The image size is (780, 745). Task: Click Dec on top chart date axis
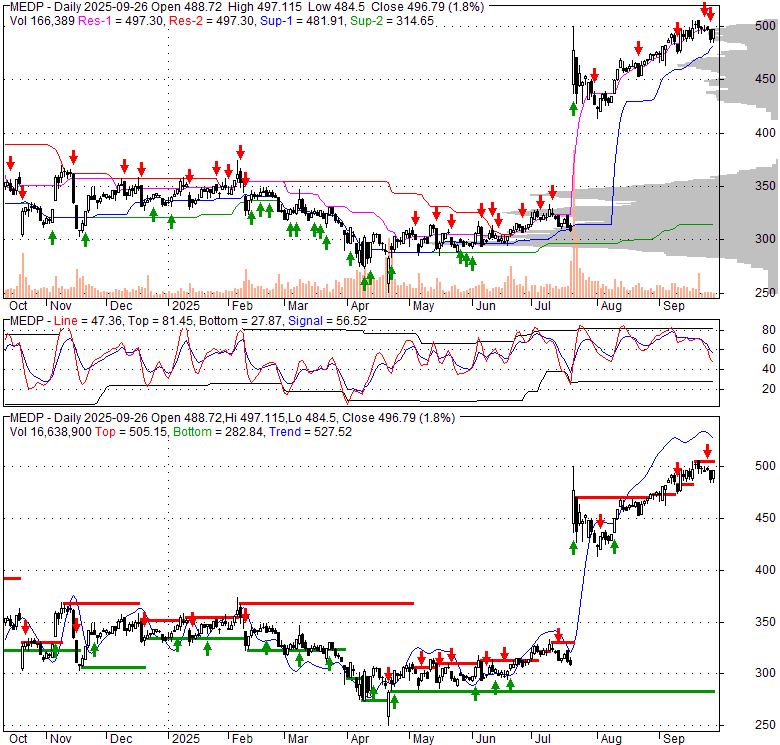[121, 306]
